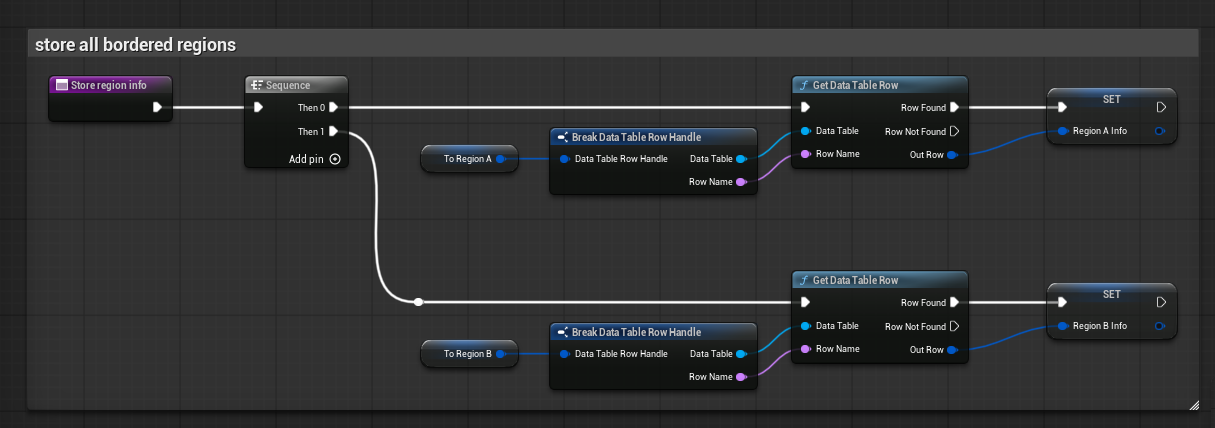
Task: Click the Then 0 execution pin on Sequence
Action: point(334,107)
